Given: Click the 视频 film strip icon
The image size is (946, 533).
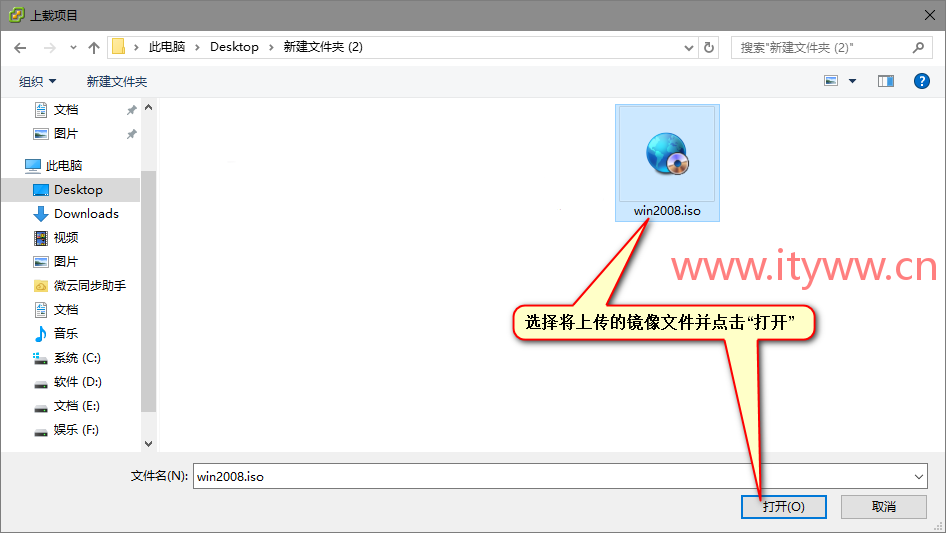Looking at the screenshot, I should click(40, 238).
